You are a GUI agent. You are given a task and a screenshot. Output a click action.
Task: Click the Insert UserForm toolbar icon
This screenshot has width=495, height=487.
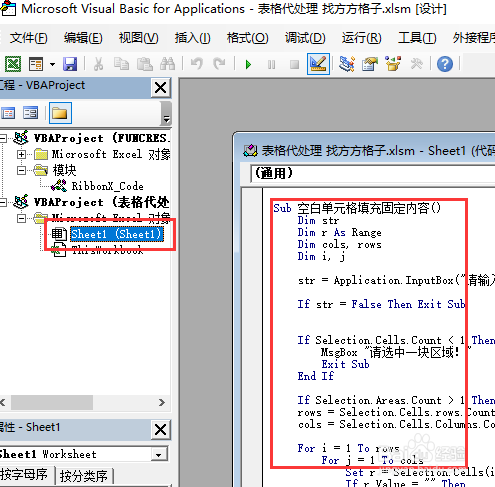click(36, 64)
